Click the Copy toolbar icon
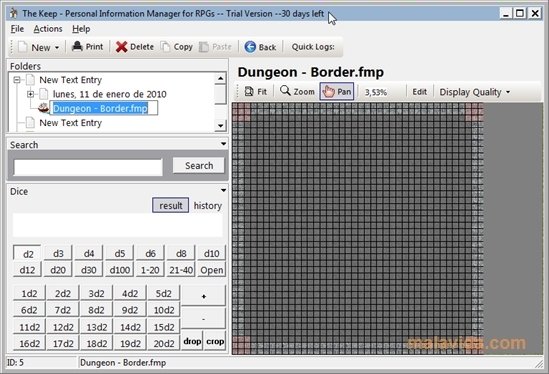549x374 pixels. (x=165, y=47)
